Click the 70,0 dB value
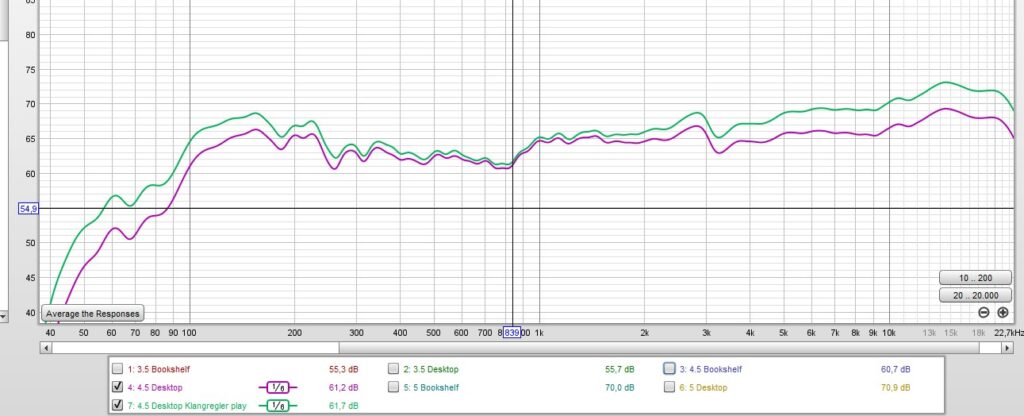The image size is (1024, 416). [x=620, y=387]
